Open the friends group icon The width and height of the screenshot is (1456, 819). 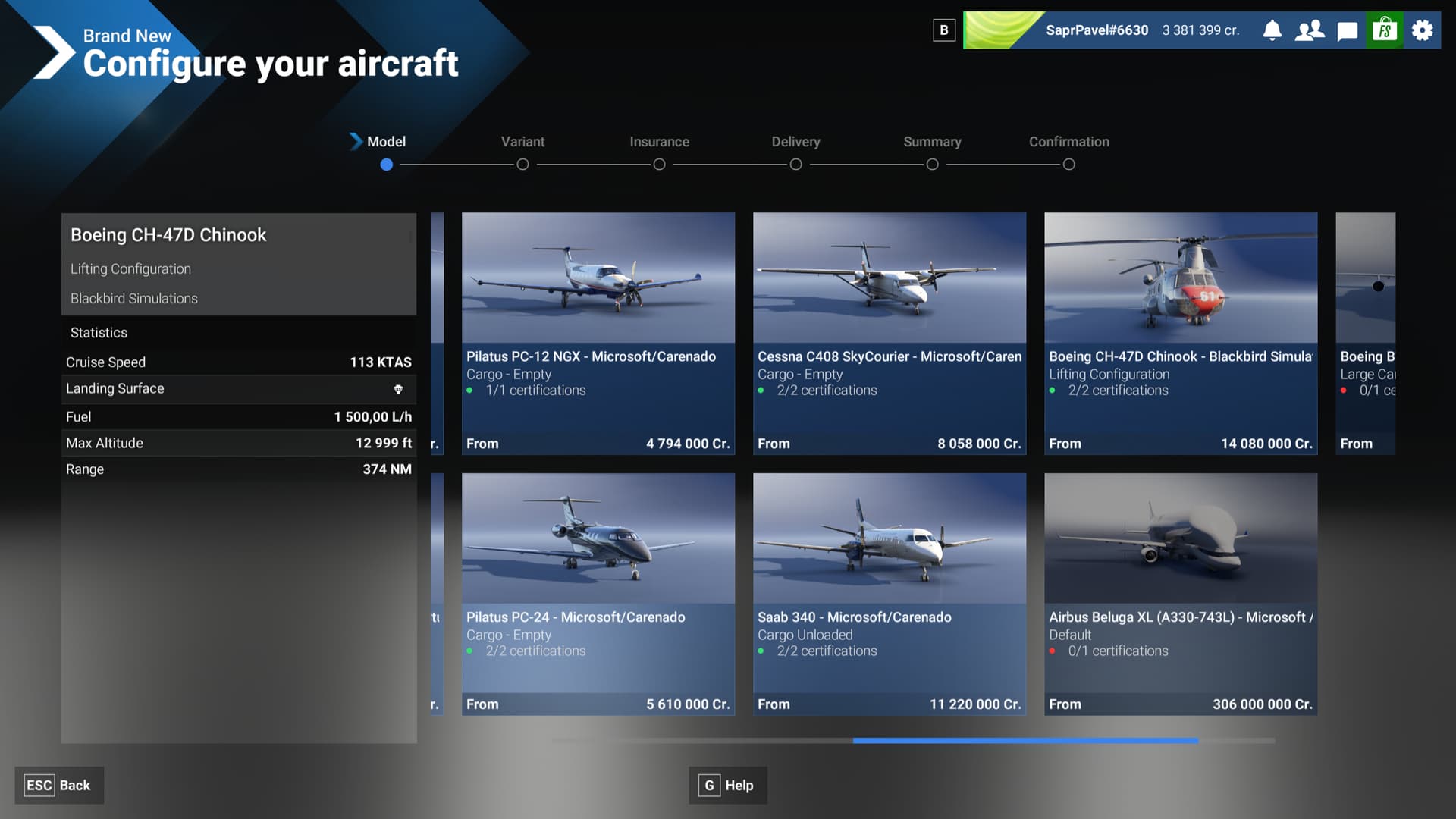click(x=1310, y=30)
